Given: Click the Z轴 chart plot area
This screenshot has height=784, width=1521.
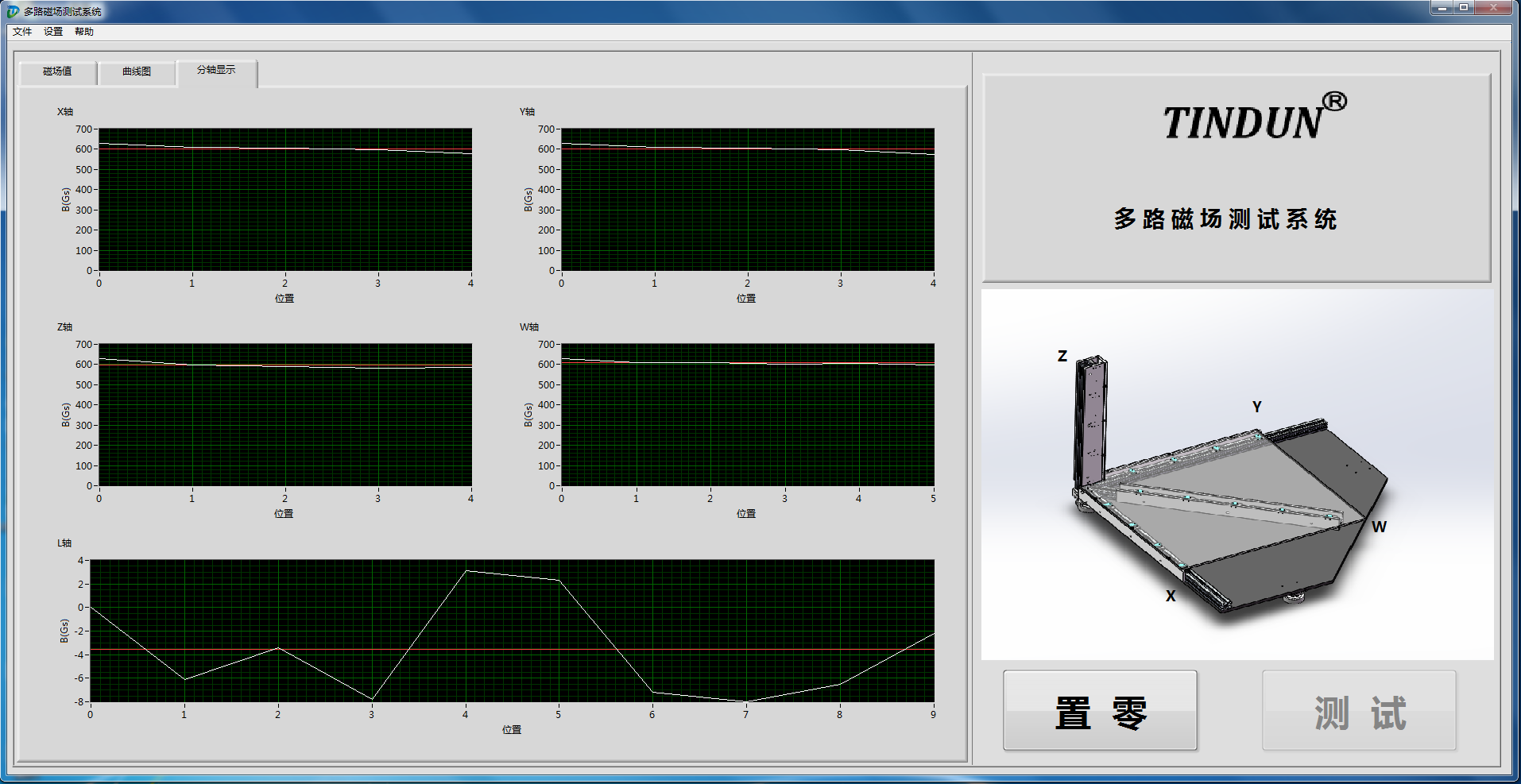Looking at the screenshot, I should coord(285,415).
